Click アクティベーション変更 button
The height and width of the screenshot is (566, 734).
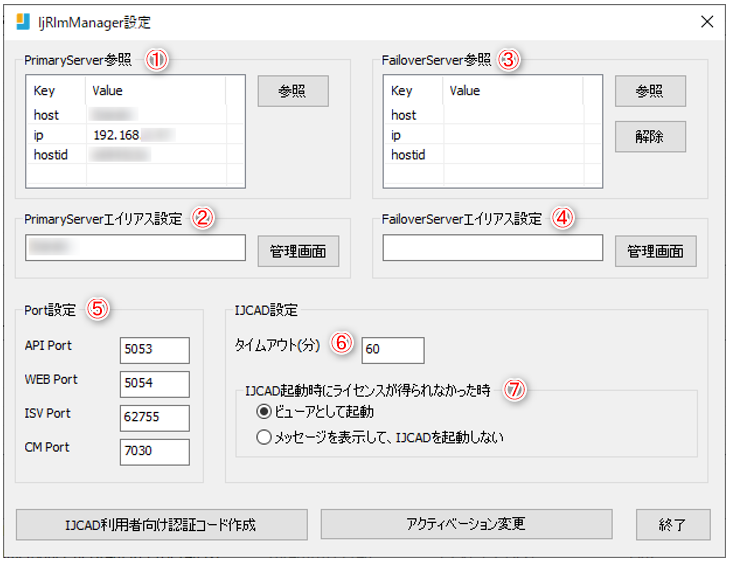(466, 524)
